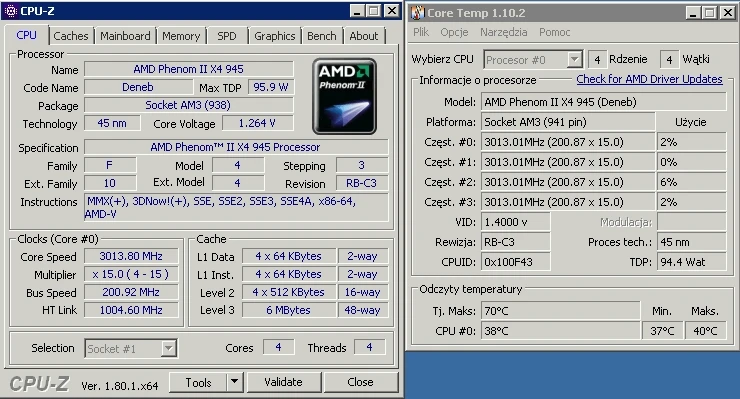Click the HT Link value '1004.60 MHz'

pos(131,310)
